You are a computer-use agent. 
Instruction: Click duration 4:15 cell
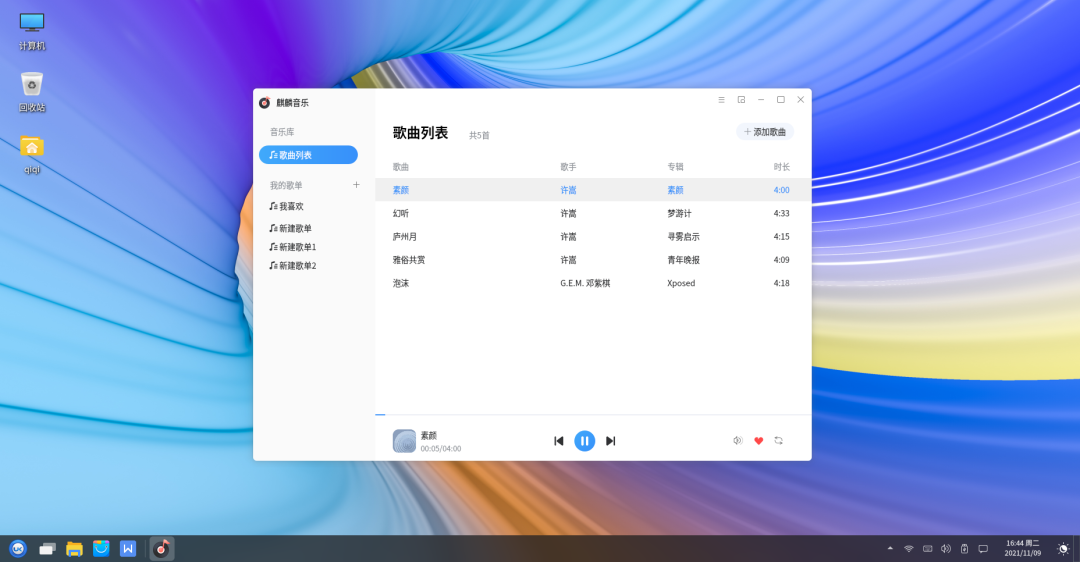(781, 236)
